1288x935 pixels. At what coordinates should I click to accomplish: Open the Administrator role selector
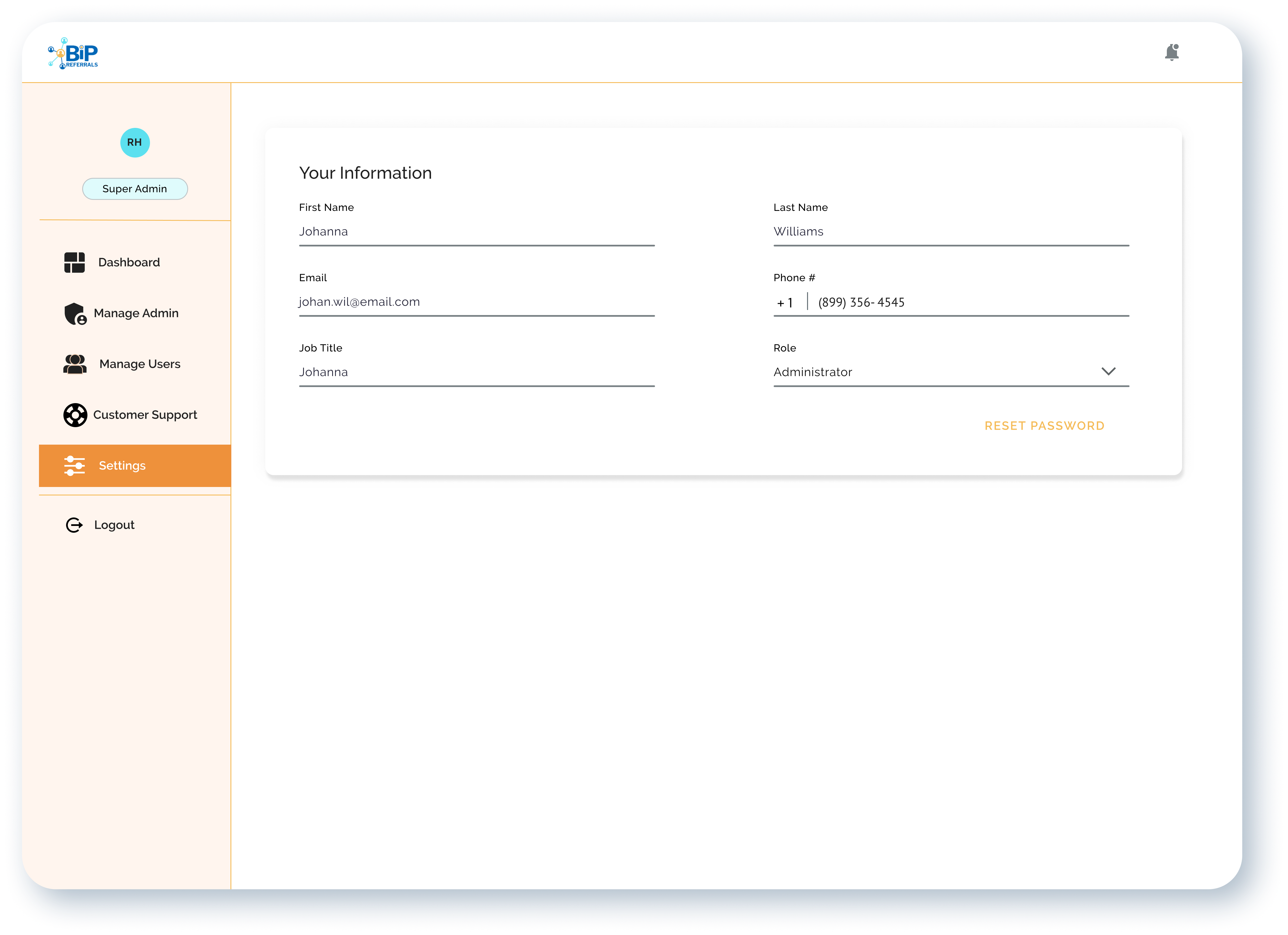click(x=951, y=372)
